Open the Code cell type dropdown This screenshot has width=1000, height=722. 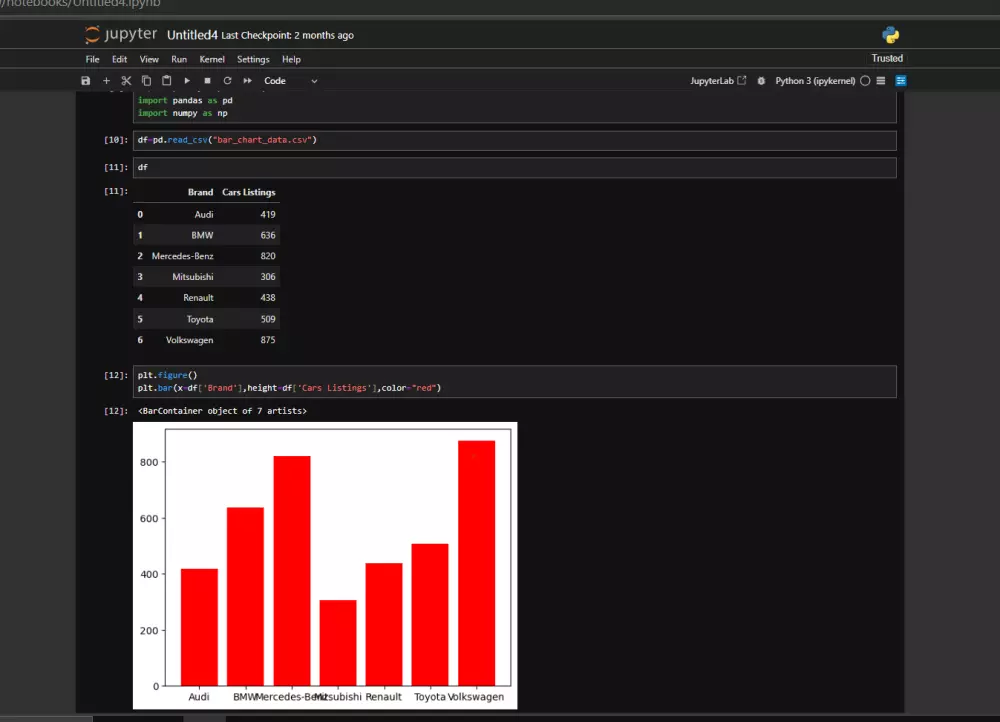tap(290, 81)
